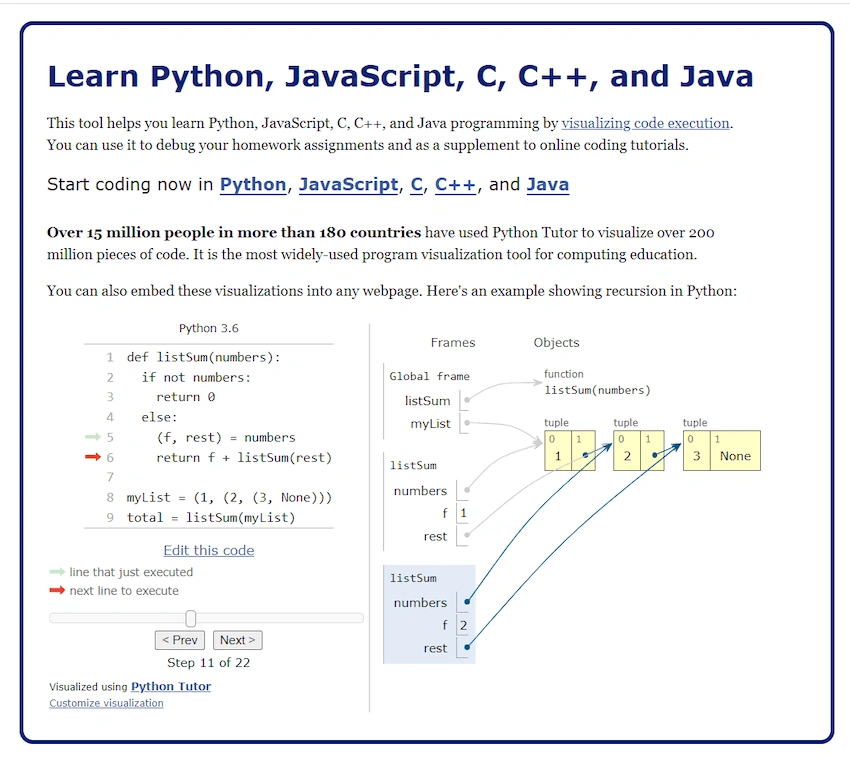Click the 'Edit this code' link
The image size is (850, 757).
pos(209,550)
